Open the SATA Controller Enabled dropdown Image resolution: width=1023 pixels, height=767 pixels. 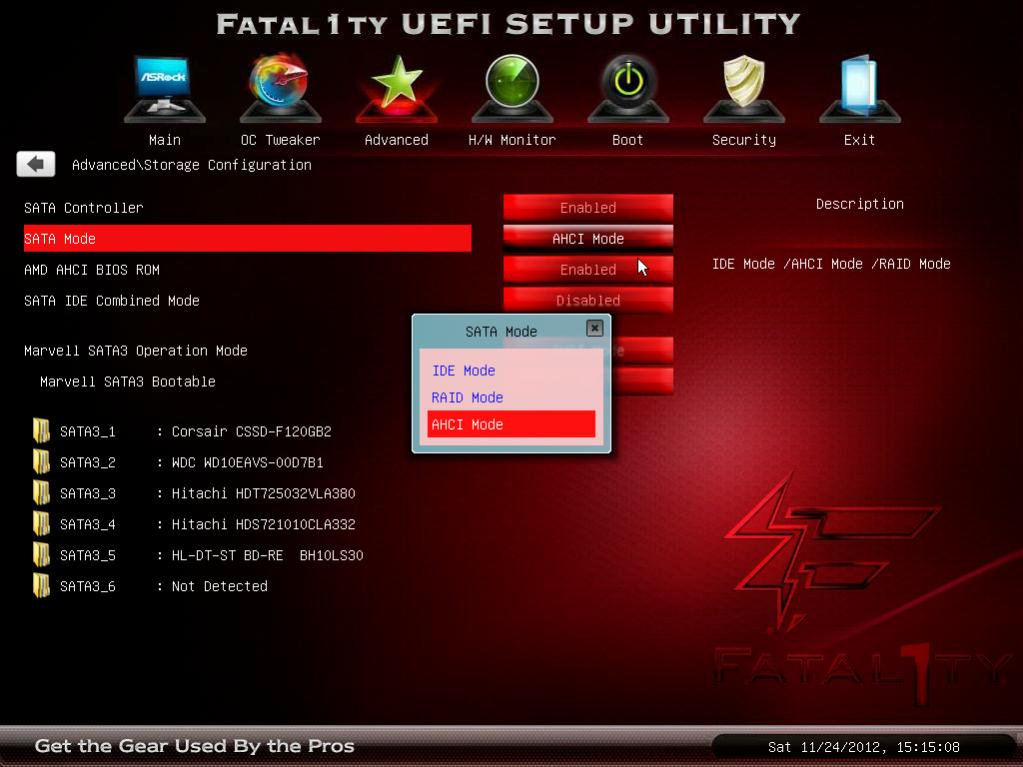[x=588, y=207]
